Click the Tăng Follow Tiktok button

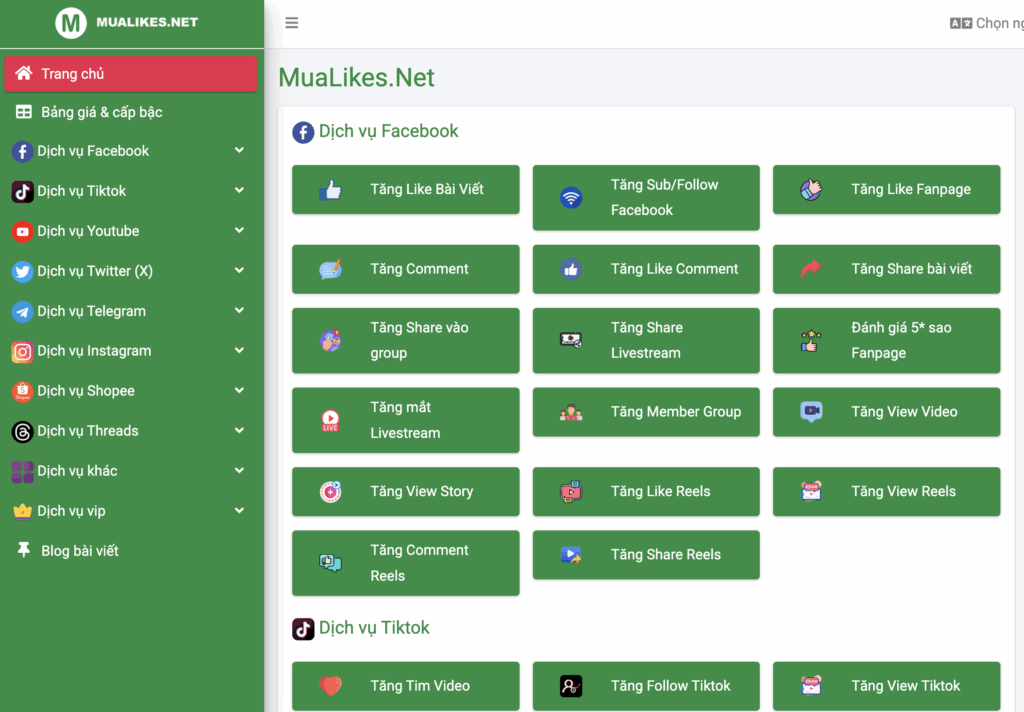[x=646, y=686]
